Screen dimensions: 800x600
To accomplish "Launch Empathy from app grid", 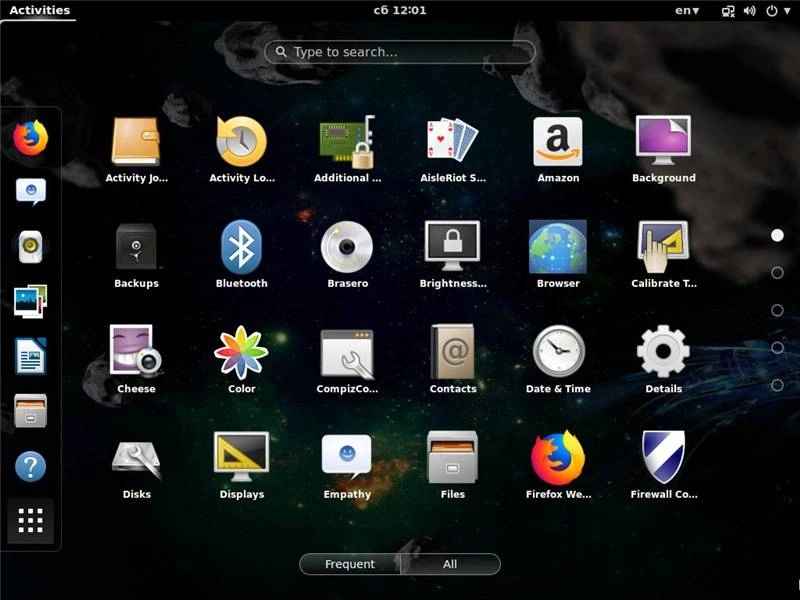I will [347, 465].
